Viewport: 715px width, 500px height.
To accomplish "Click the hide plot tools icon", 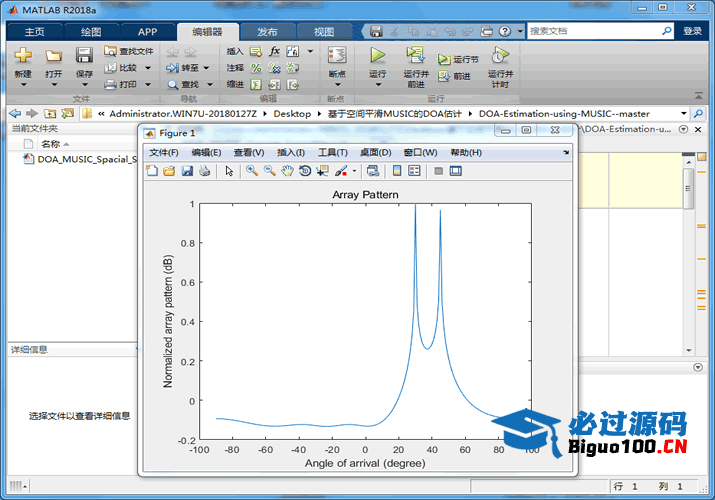I will click(x=439, y=171).
